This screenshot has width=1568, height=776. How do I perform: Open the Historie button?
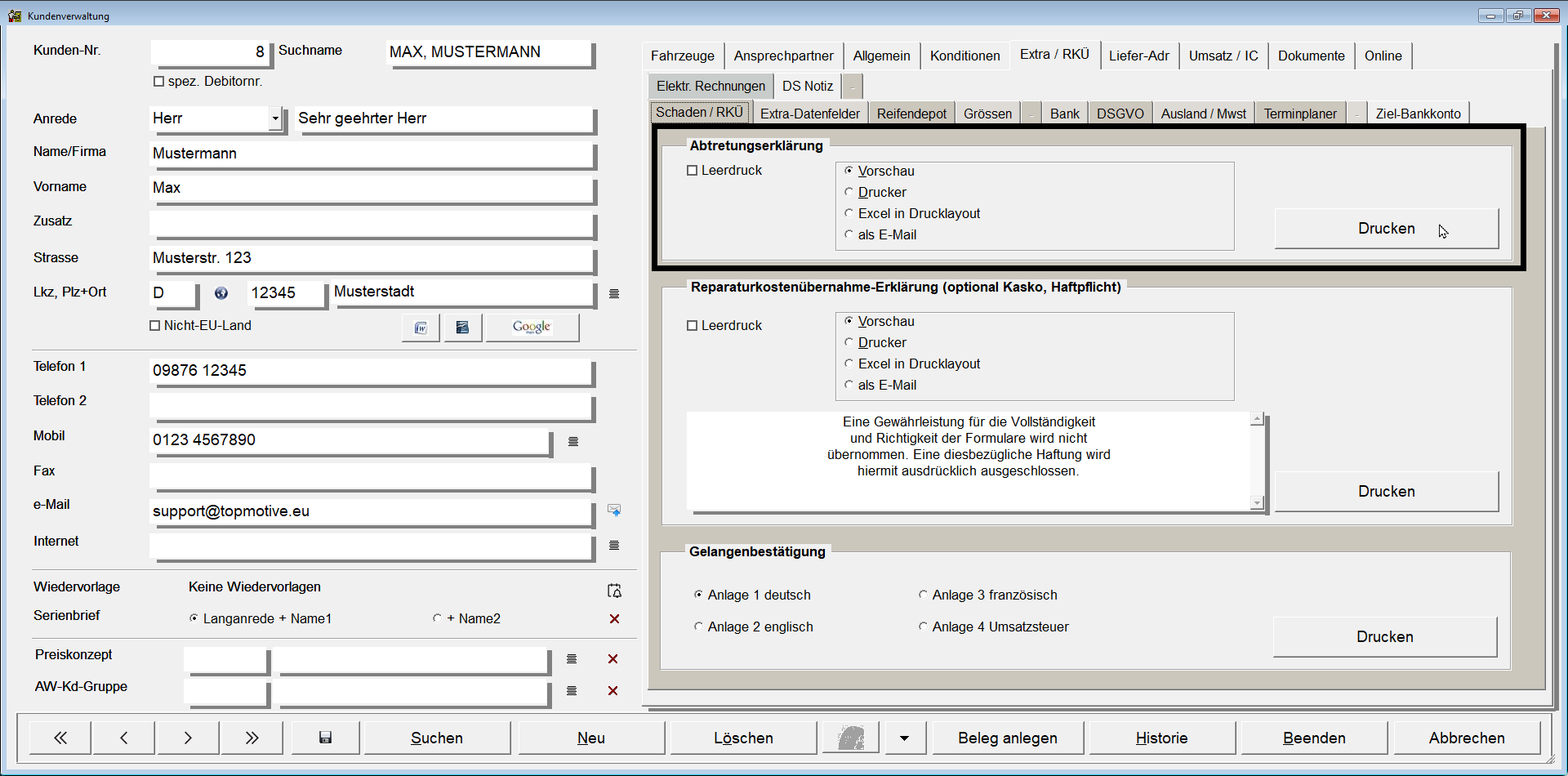tap(1162, 738)
